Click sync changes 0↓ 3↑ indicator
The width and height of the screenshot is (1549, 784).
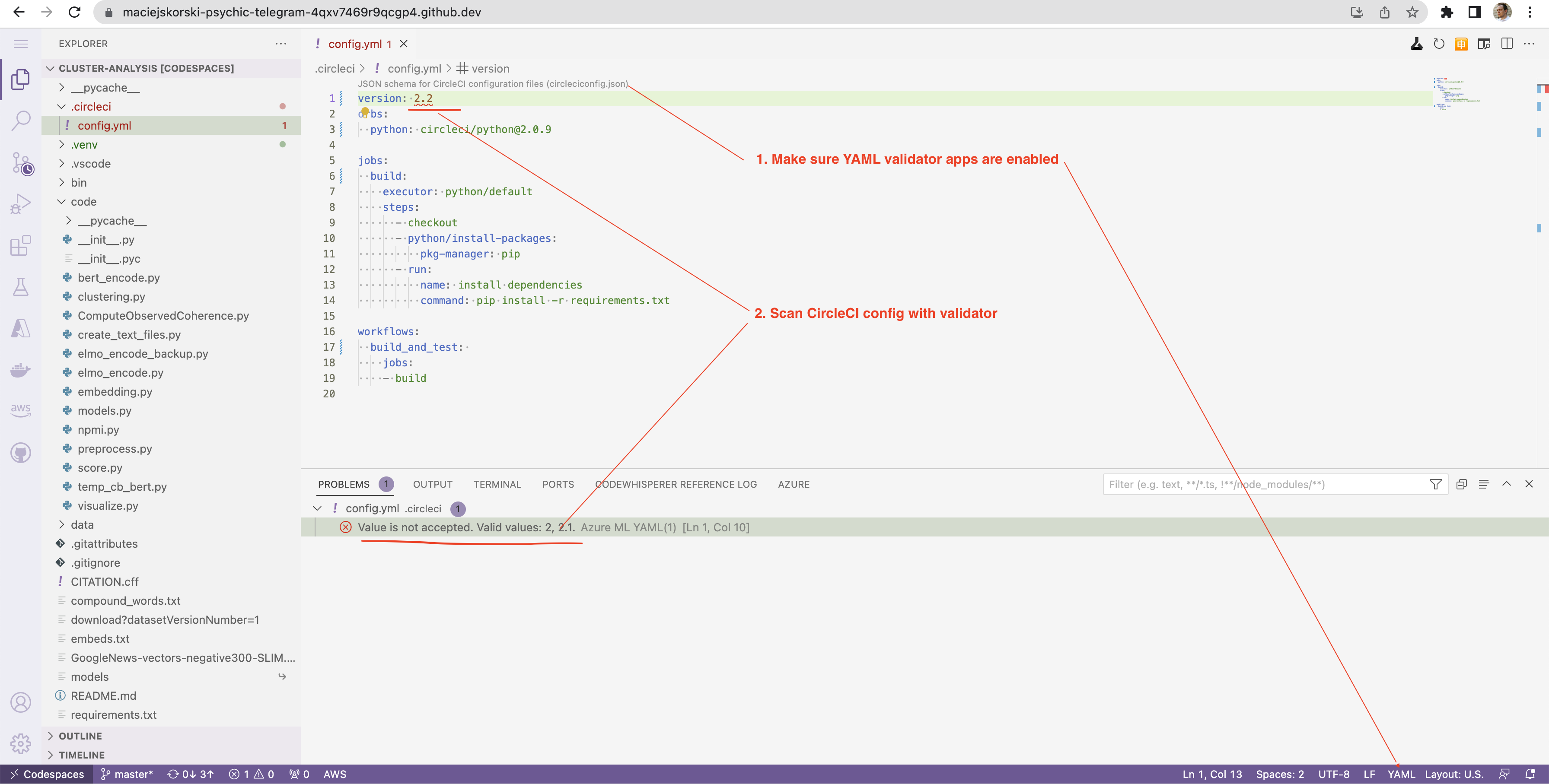pos(190,774)
